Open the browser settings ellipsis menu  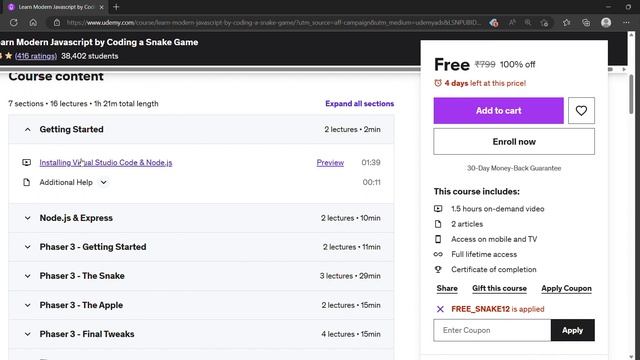(626, 22)
